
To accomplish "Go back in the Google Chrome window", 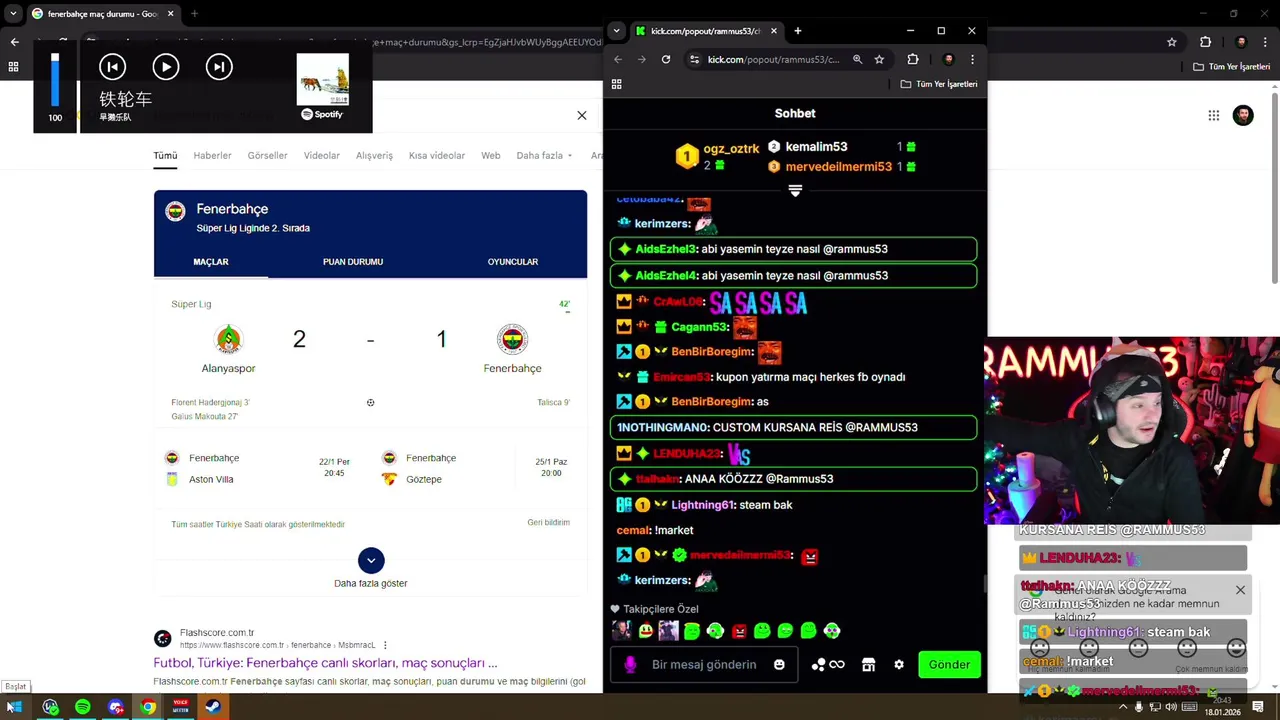I will pyautogui.click(x=14, y=42).
